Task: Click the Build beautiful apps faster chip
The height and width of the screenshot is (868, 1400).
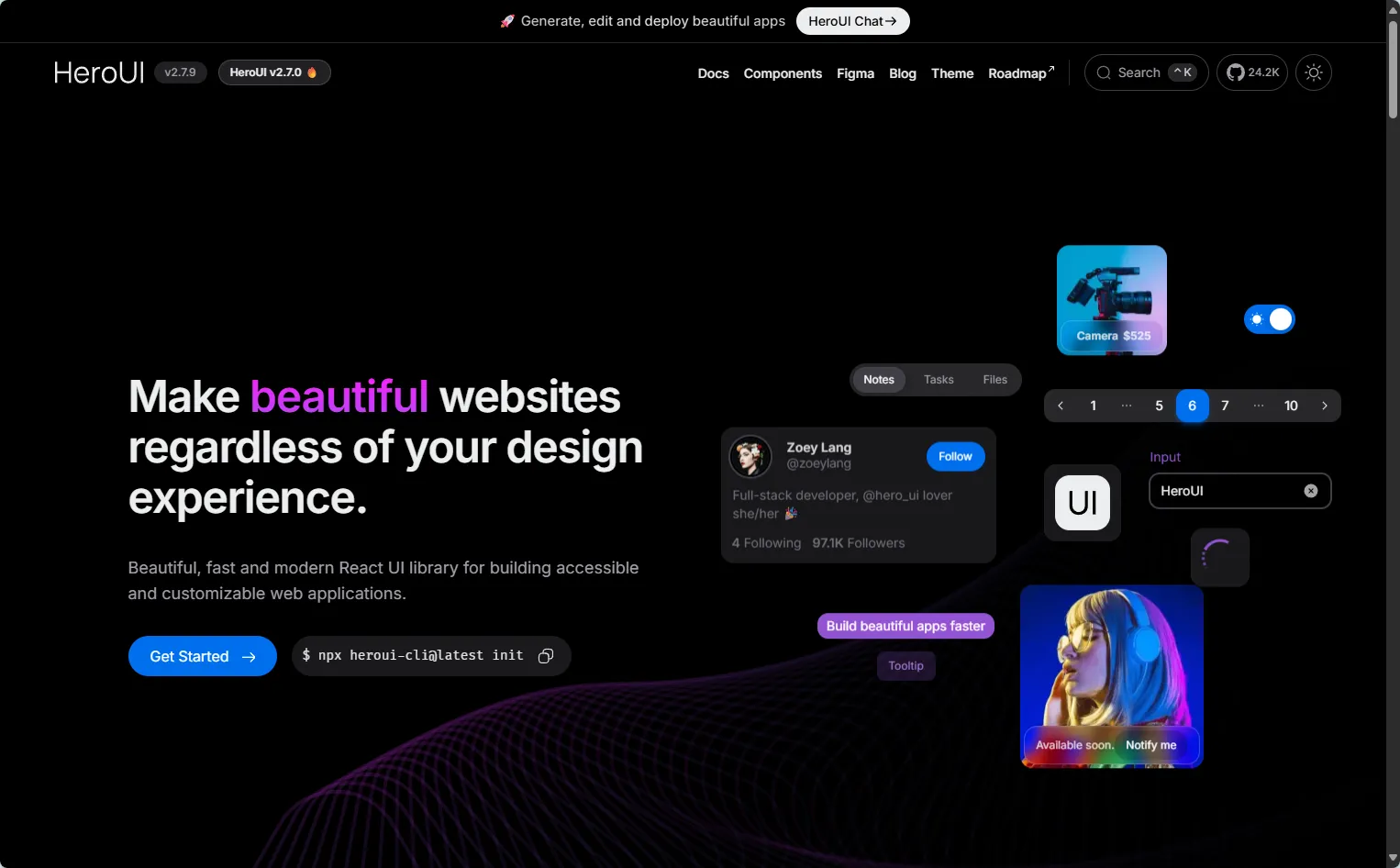Action: click(x=906, y=626)
